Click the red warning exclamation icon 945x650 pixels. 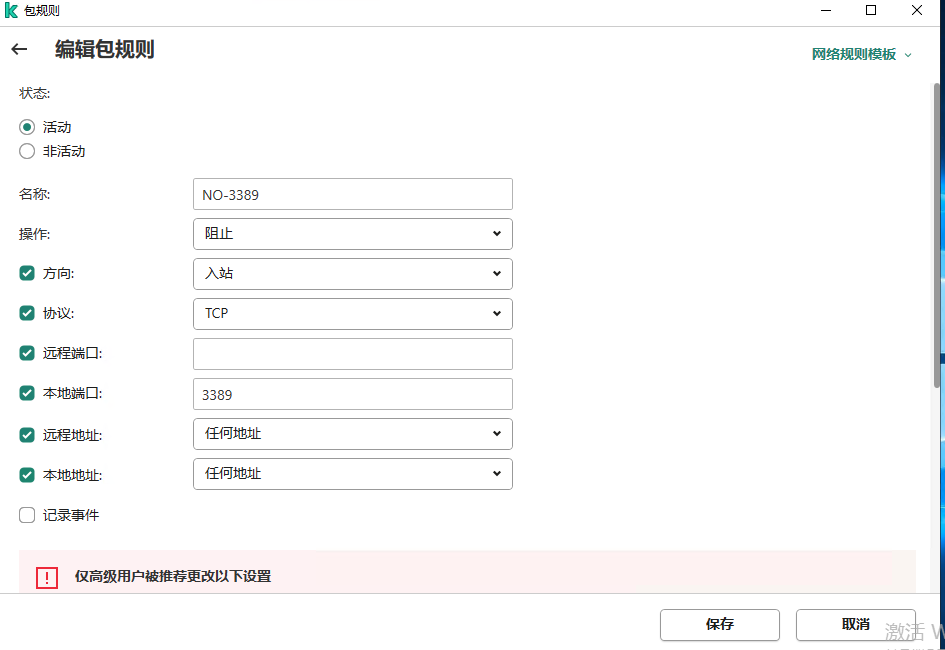(47, 577)
